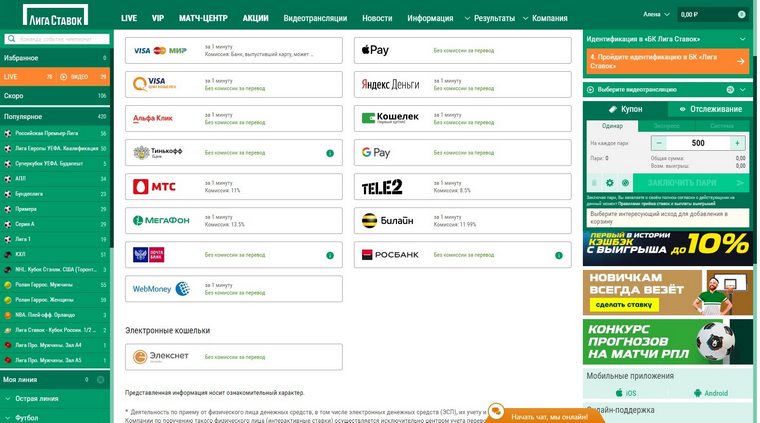The image size is (760, 423).
Task: Select Росбанк payment option
Action: click(x=462, y=255)
